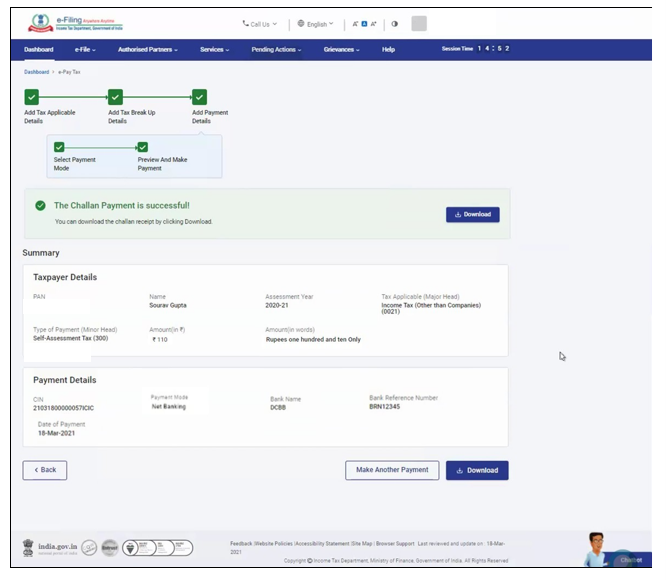Click the Dashboard breadcrumb link

[x=36, y=73]
